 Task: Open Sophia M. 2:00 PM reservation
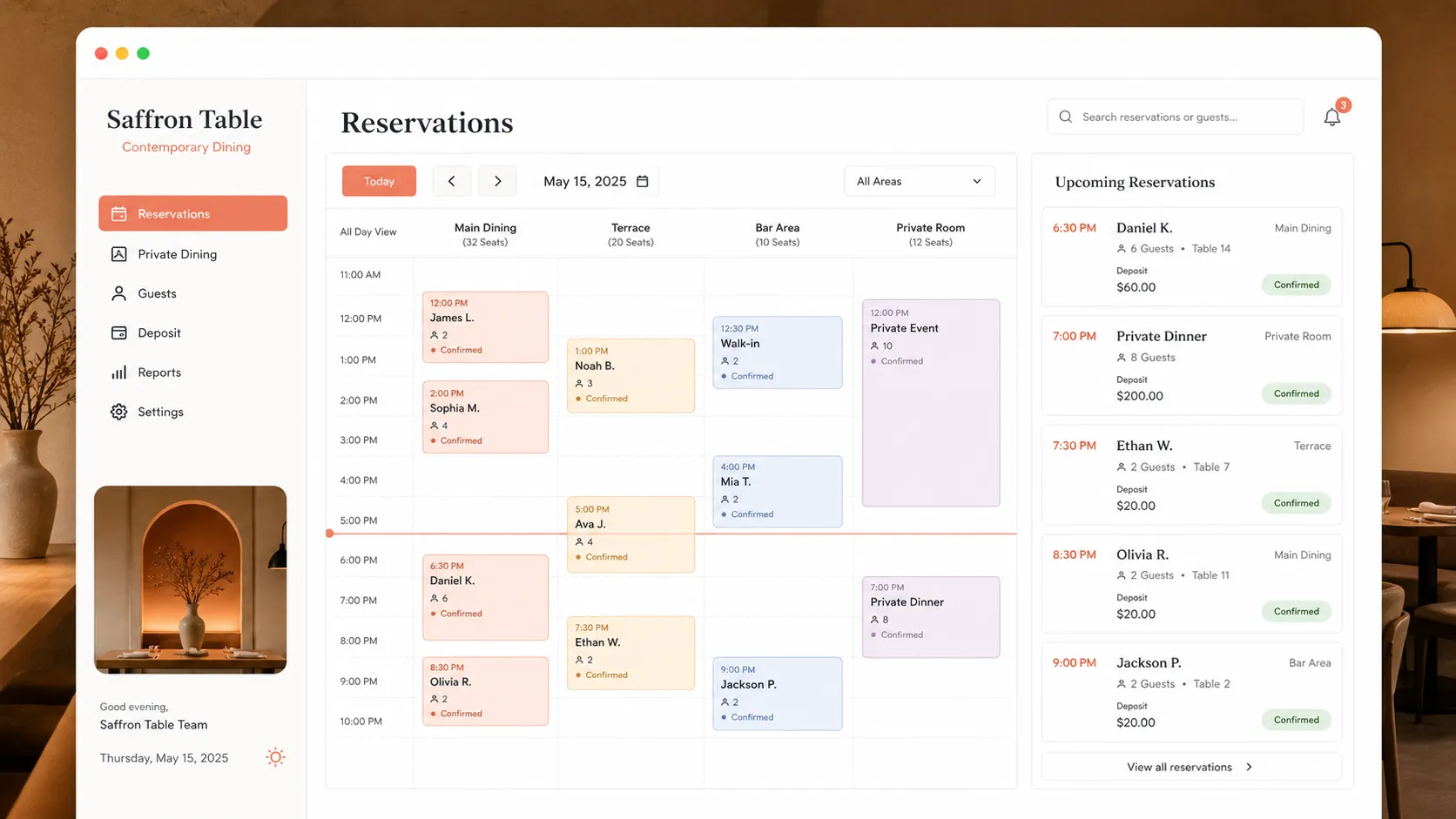(x=485, y=417)
